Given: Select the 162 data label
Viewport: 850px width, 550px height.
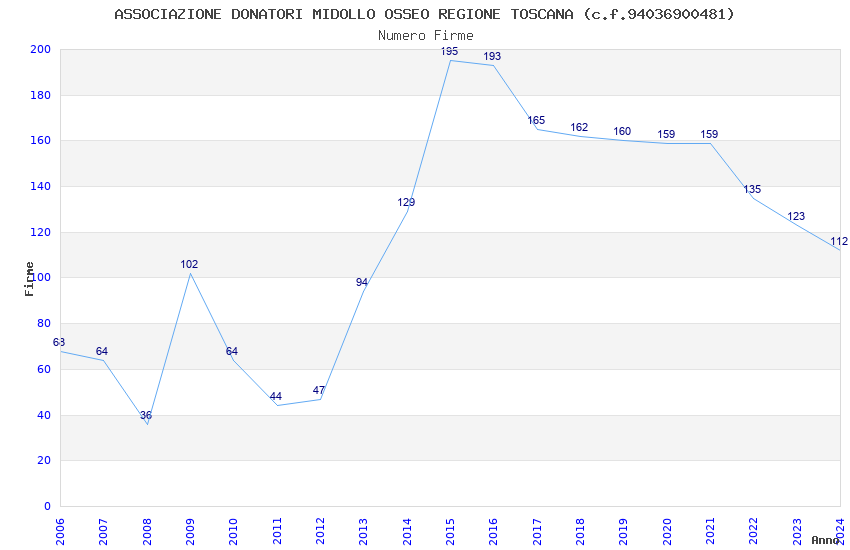Looking at the screenshot, I should (x=579, y=127).
